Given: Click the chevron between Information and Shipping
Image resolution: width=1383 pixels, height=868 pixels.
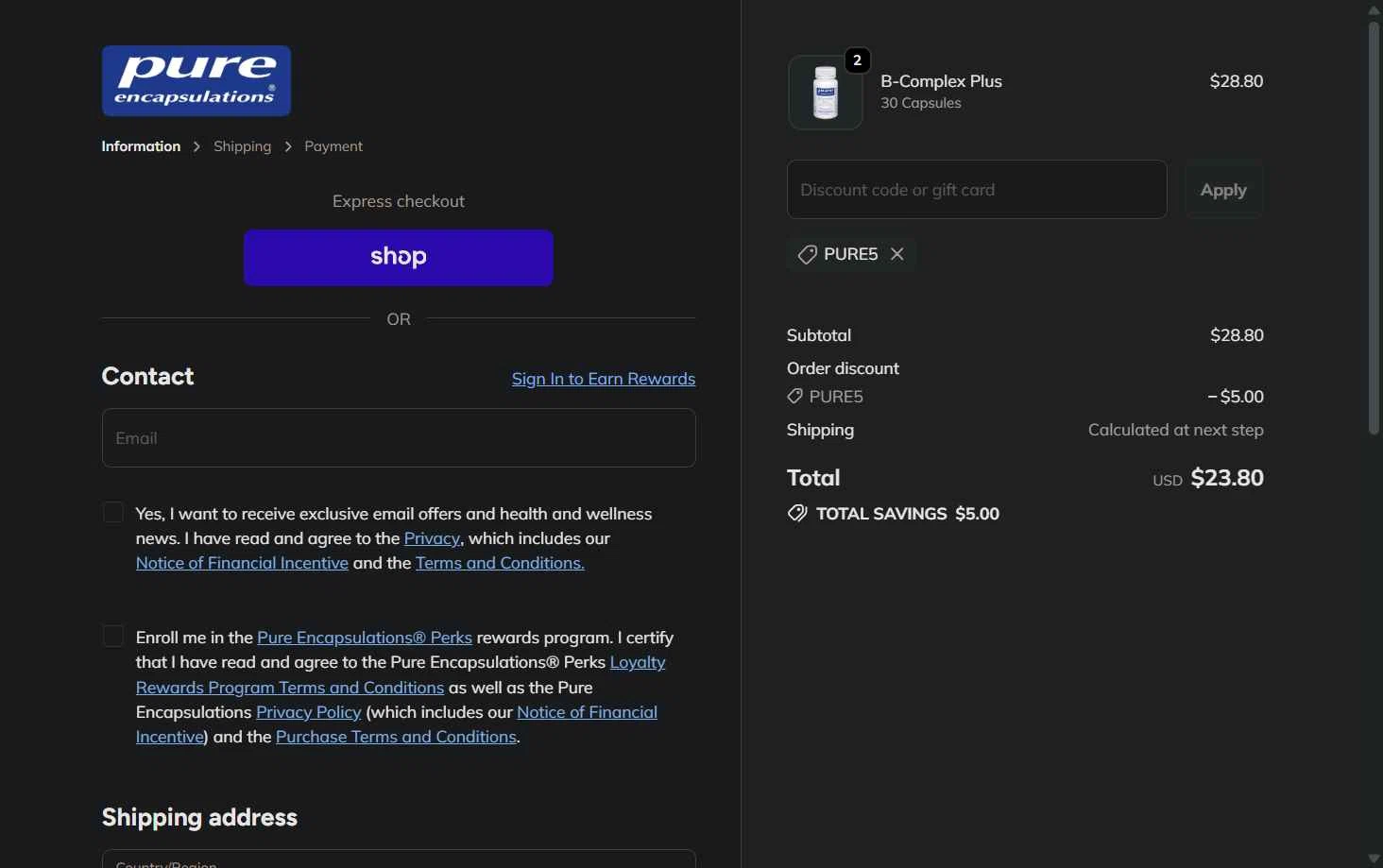Looking at the screenshot, I should [196, 146].
